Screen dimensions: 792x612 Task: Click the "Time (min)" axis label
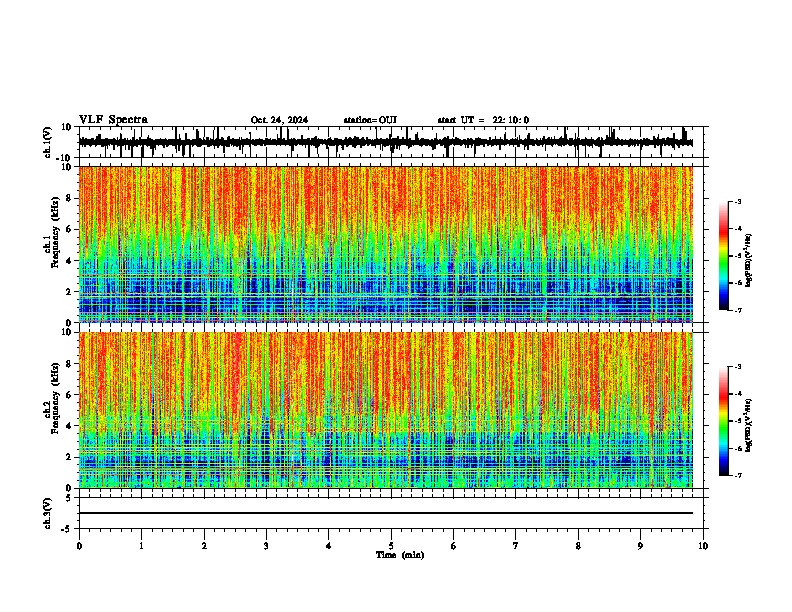[x=400, y=555]
